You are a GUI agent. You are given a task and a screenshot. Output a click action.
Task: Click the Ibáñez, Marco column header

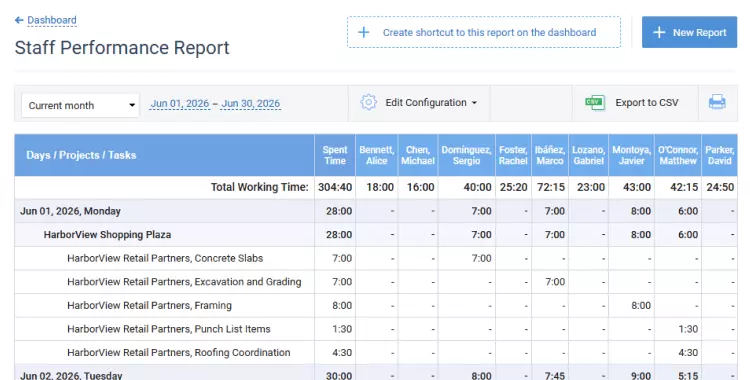tap(550, 155)
